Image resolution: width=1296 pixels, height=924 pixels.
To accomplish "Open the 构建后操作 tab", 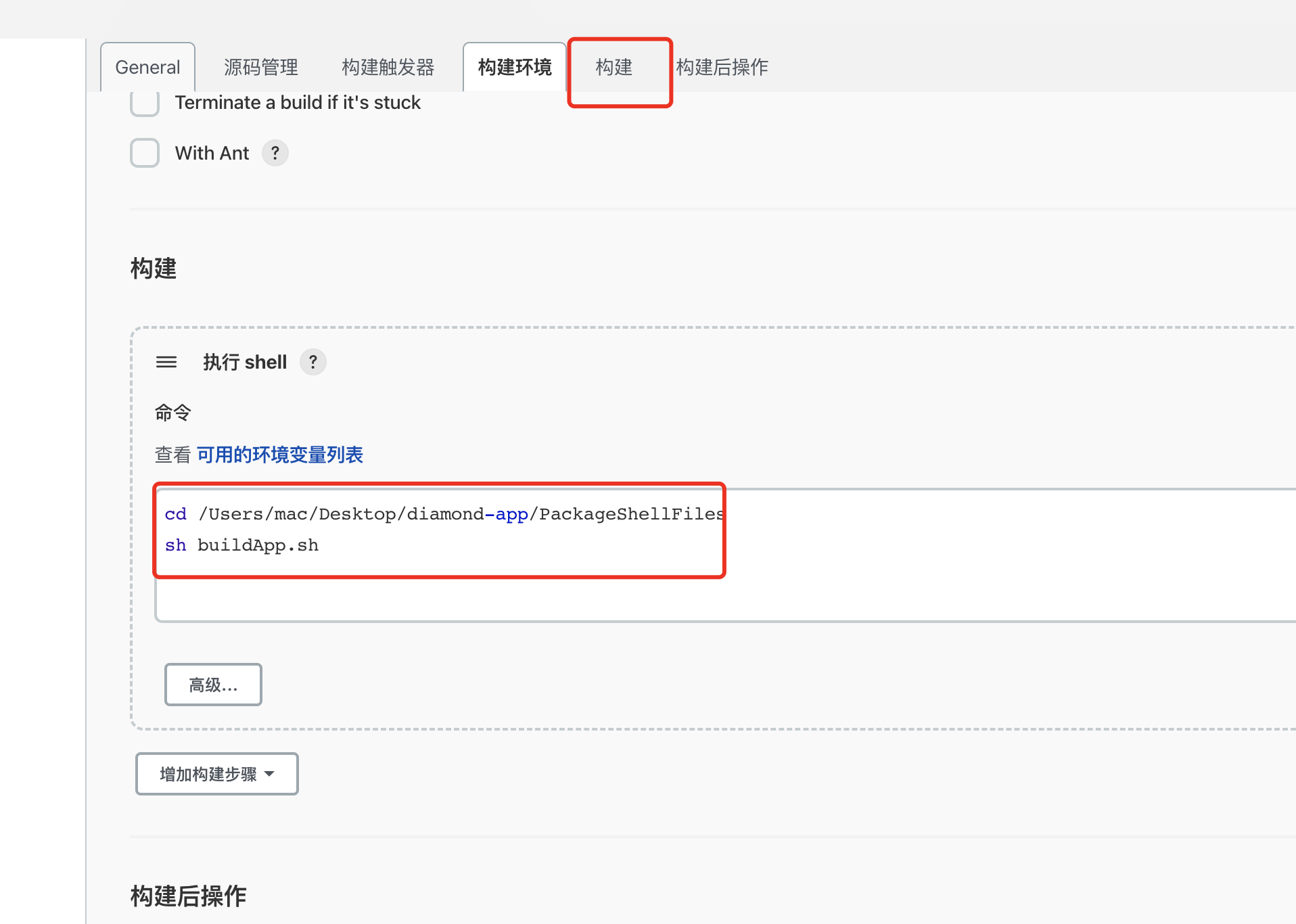I will click(722, 67).
